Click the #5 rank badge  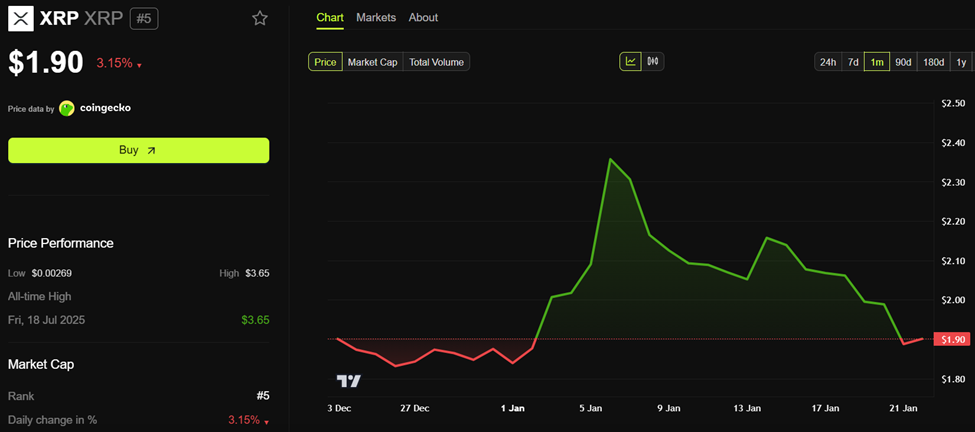click(x=144, y=18)
